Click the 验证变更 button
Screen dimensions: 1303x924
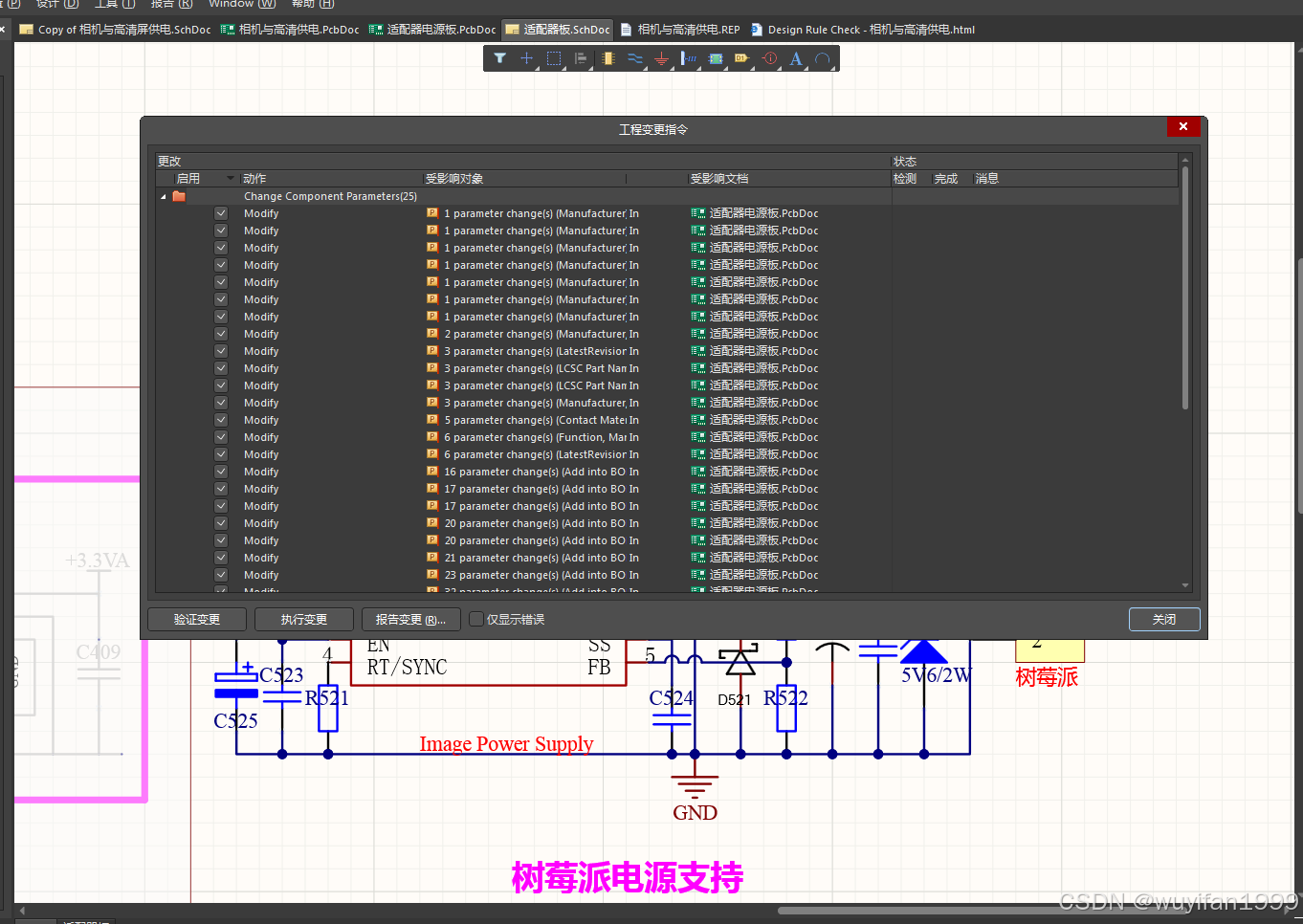[197, 620]
